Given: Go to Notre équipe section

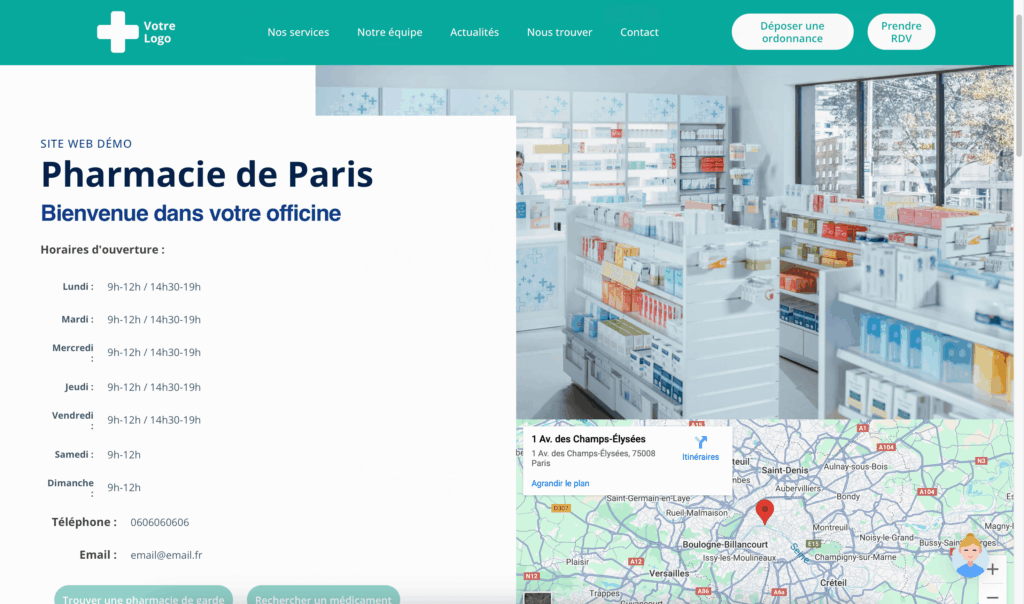Looking at the screenshot, I should click(389, 32).
